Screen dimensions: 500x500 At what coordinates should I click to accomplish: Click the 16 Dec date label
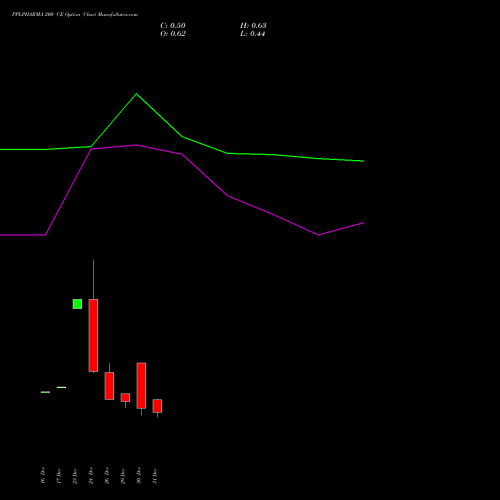(x=43, y=475)
